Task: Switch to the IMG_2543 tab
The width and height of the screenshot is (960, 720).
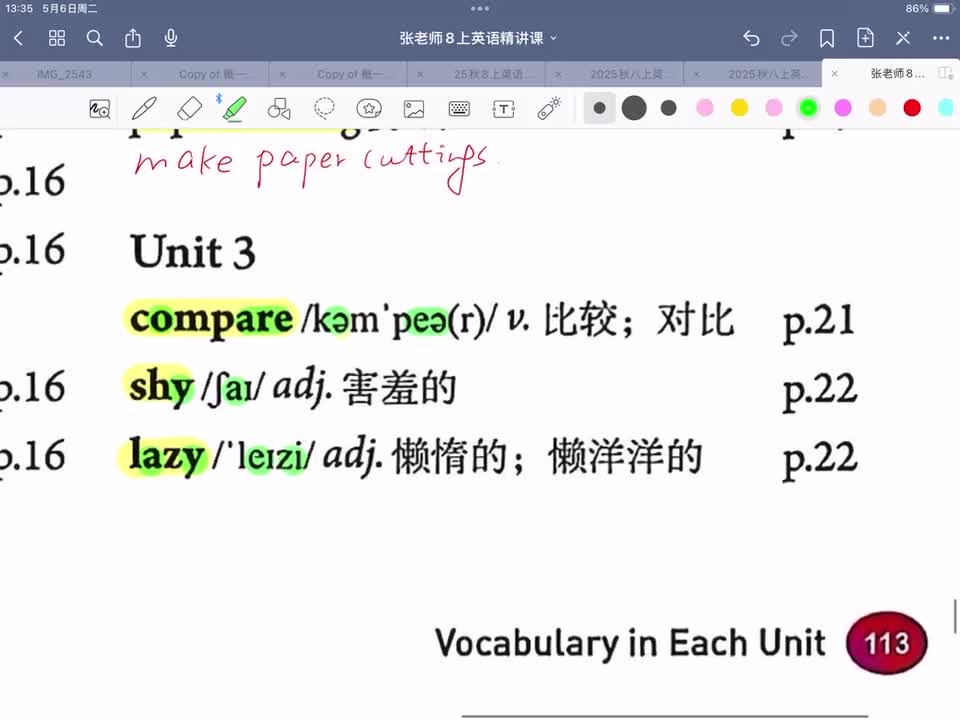Action: [x=64, y=74]
